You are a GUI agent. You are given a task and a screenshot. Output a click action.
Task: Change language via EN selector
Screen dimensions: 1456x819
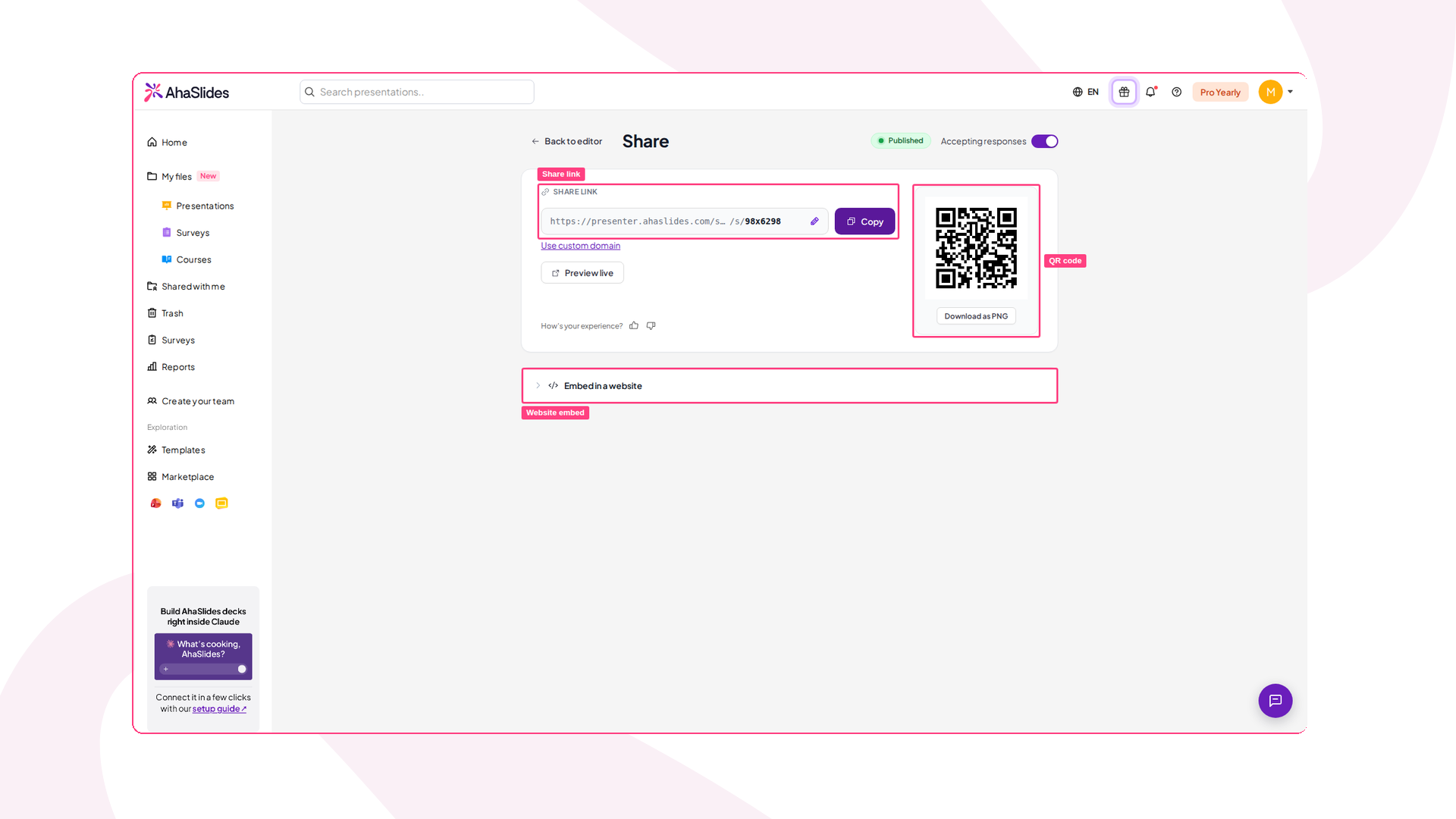(1085, 92)
